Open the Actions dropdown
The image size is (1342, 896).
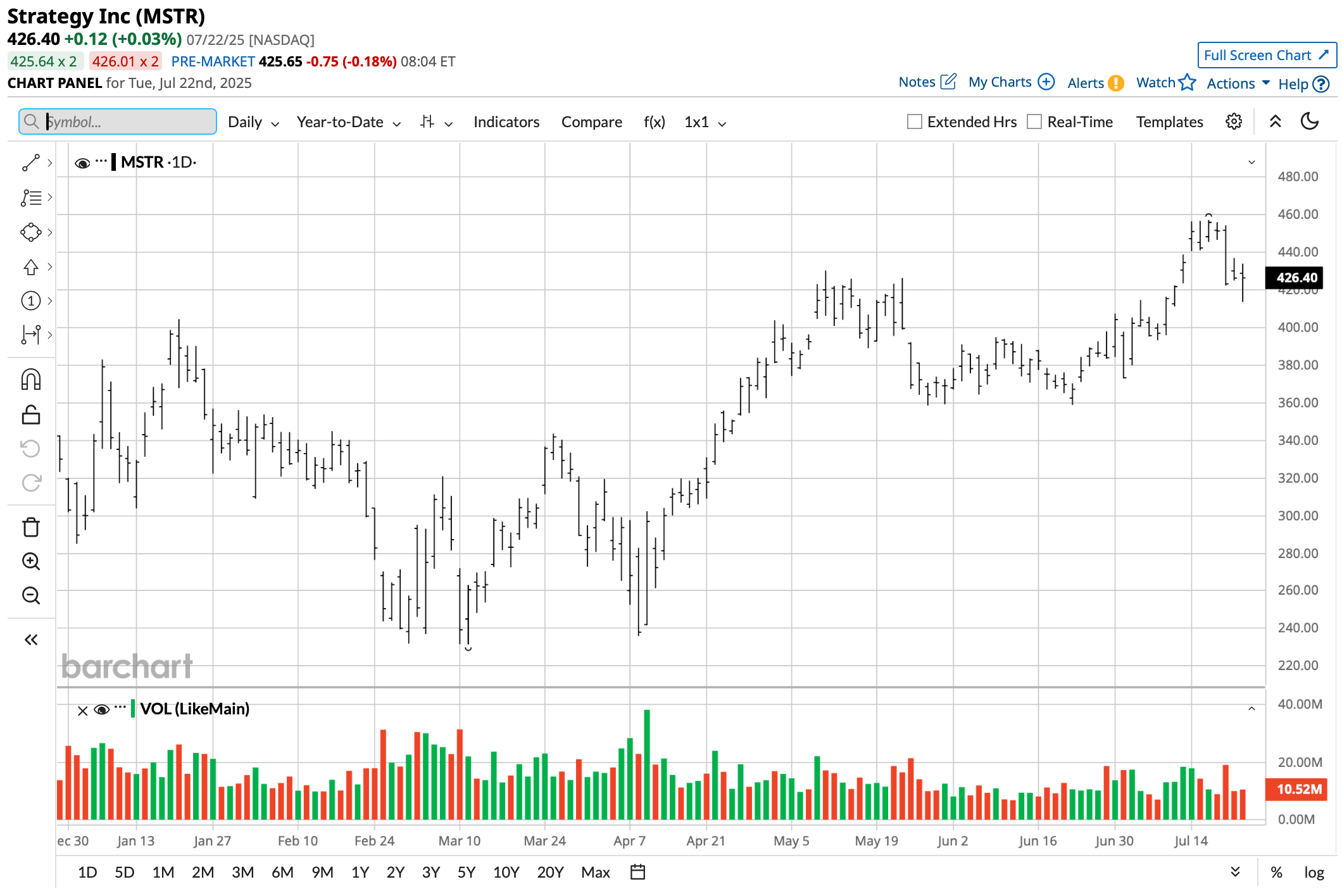[1238, 84]
